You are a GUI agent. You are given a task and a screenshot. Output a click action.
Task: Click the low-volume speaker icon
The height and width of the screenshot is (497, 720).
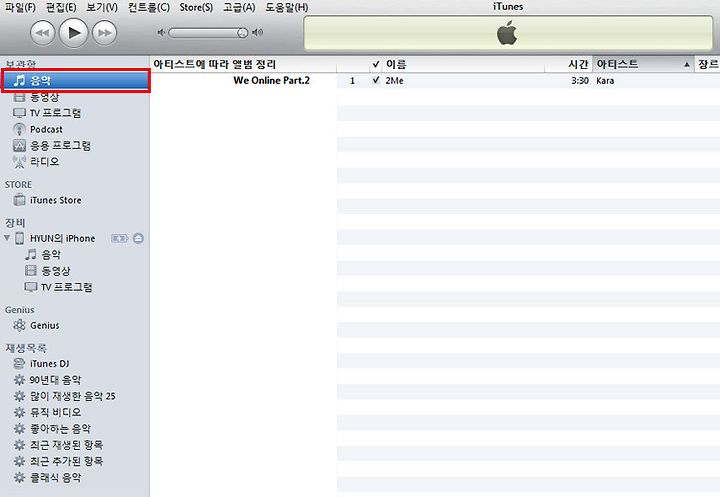point(161,33)
